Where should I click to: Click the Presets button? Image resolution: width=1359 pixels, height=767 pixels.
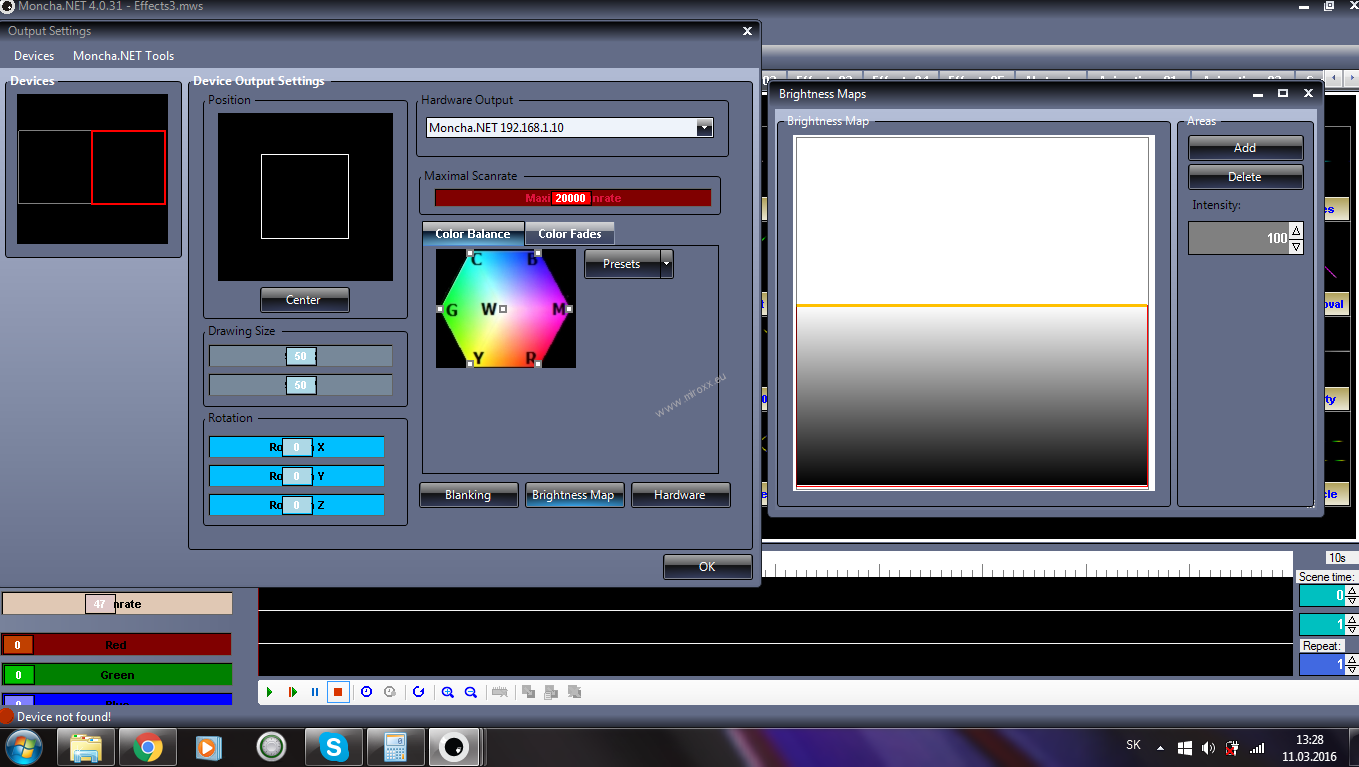pos(622,264)
